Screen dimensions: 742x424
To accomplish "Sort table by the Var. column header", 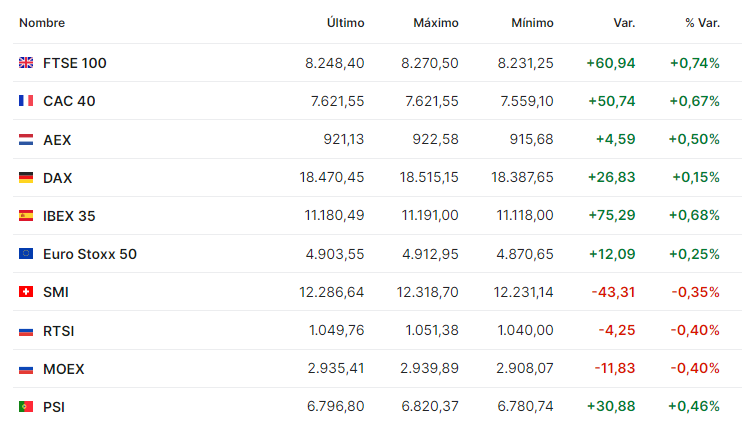I will (624, 23).
